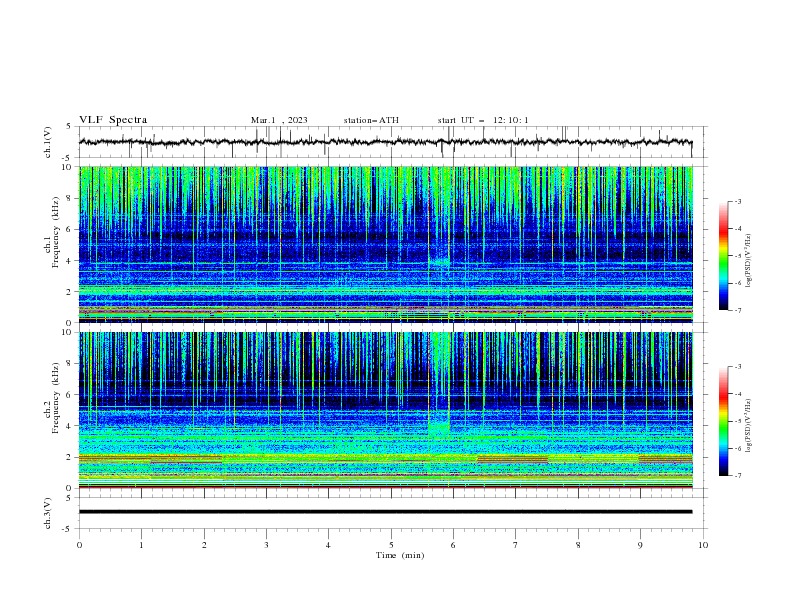Click the 'start UT = 12:10:1' text
The width and height of the screenshot is (792, 612).
pyautogui.click(x=483, y=120)
